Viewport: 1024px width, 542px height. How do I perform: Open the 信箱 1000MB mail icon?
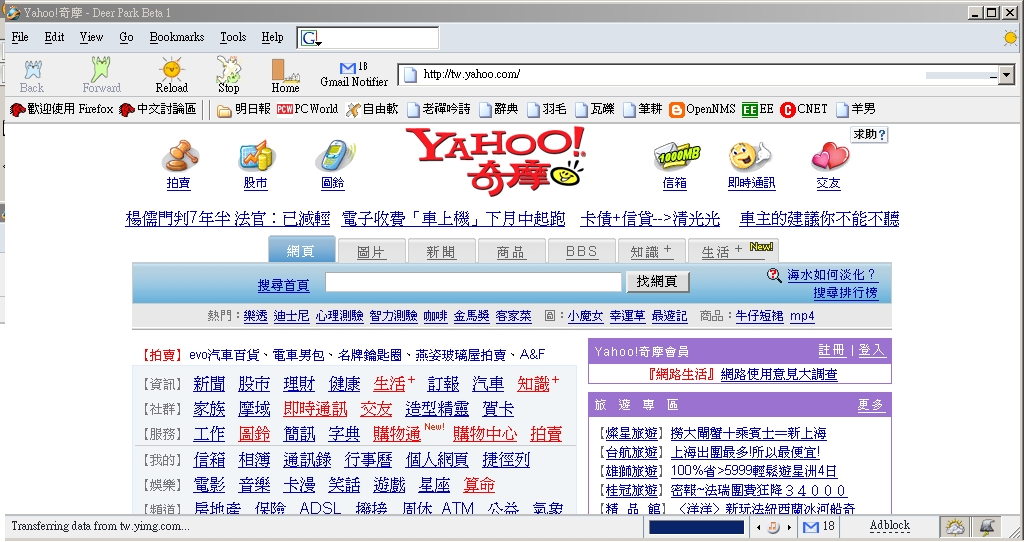pyautogui.click(x=676, y=157)
